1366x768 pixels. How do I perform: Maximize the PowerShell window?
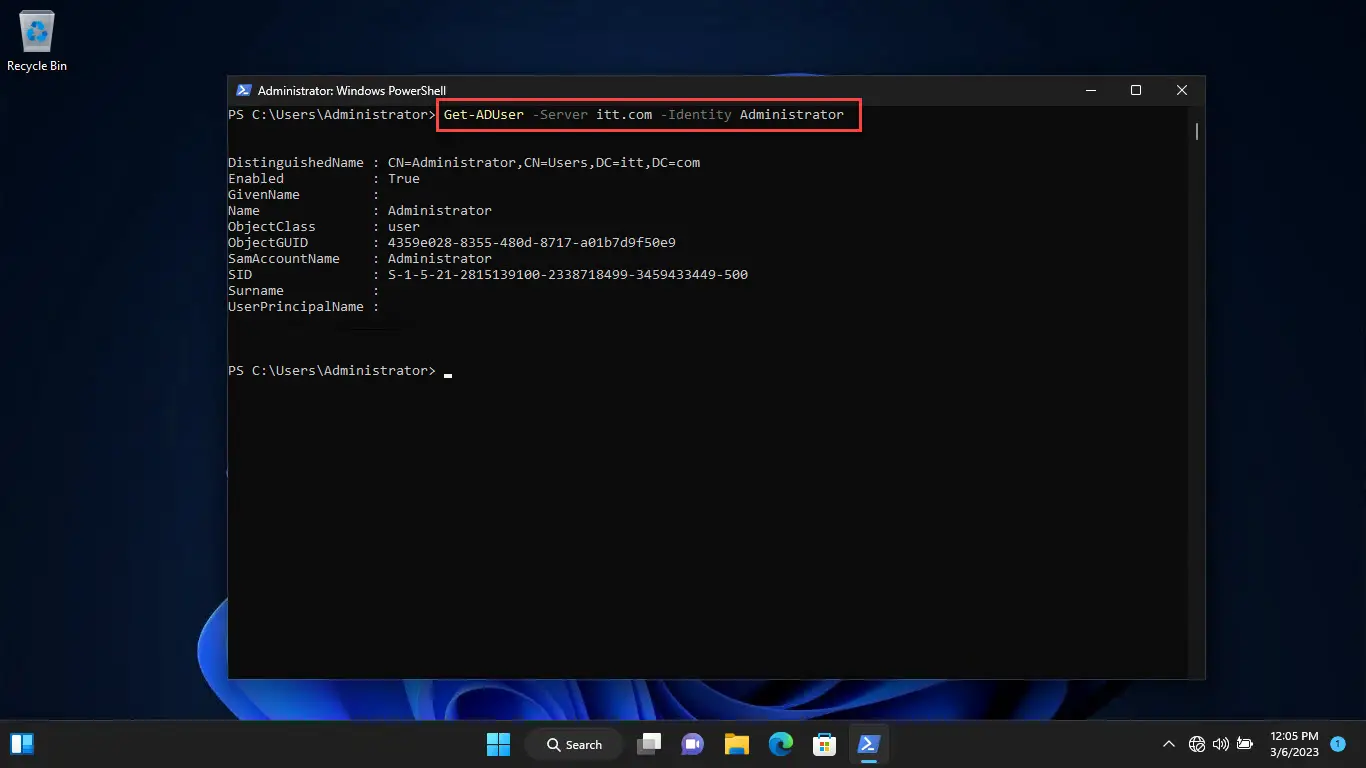pyautogui.click(x=1136, y=90)
